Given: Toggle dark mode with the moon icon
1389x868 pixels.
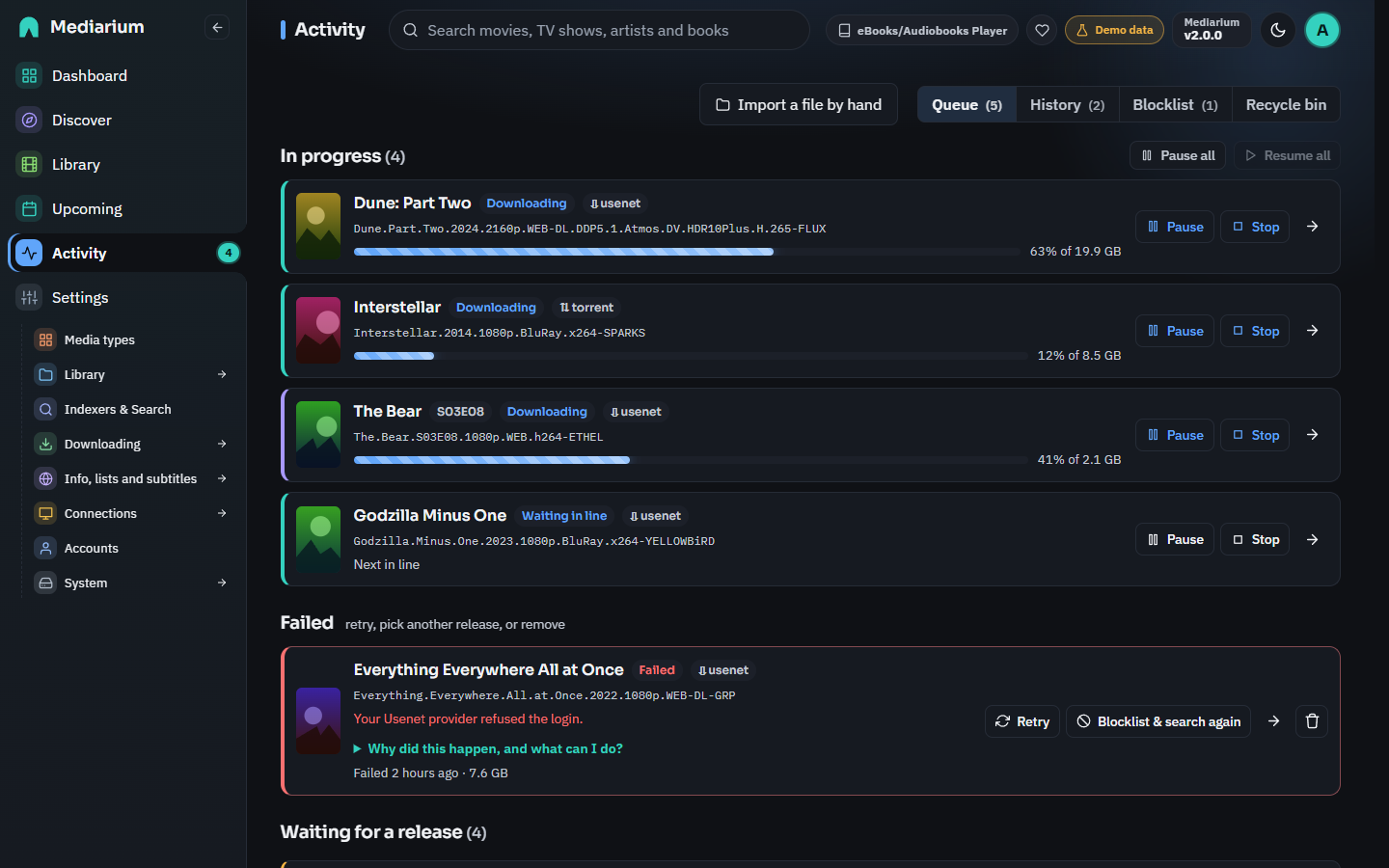Looking at the screenshot, I should tap(1278, 30).
